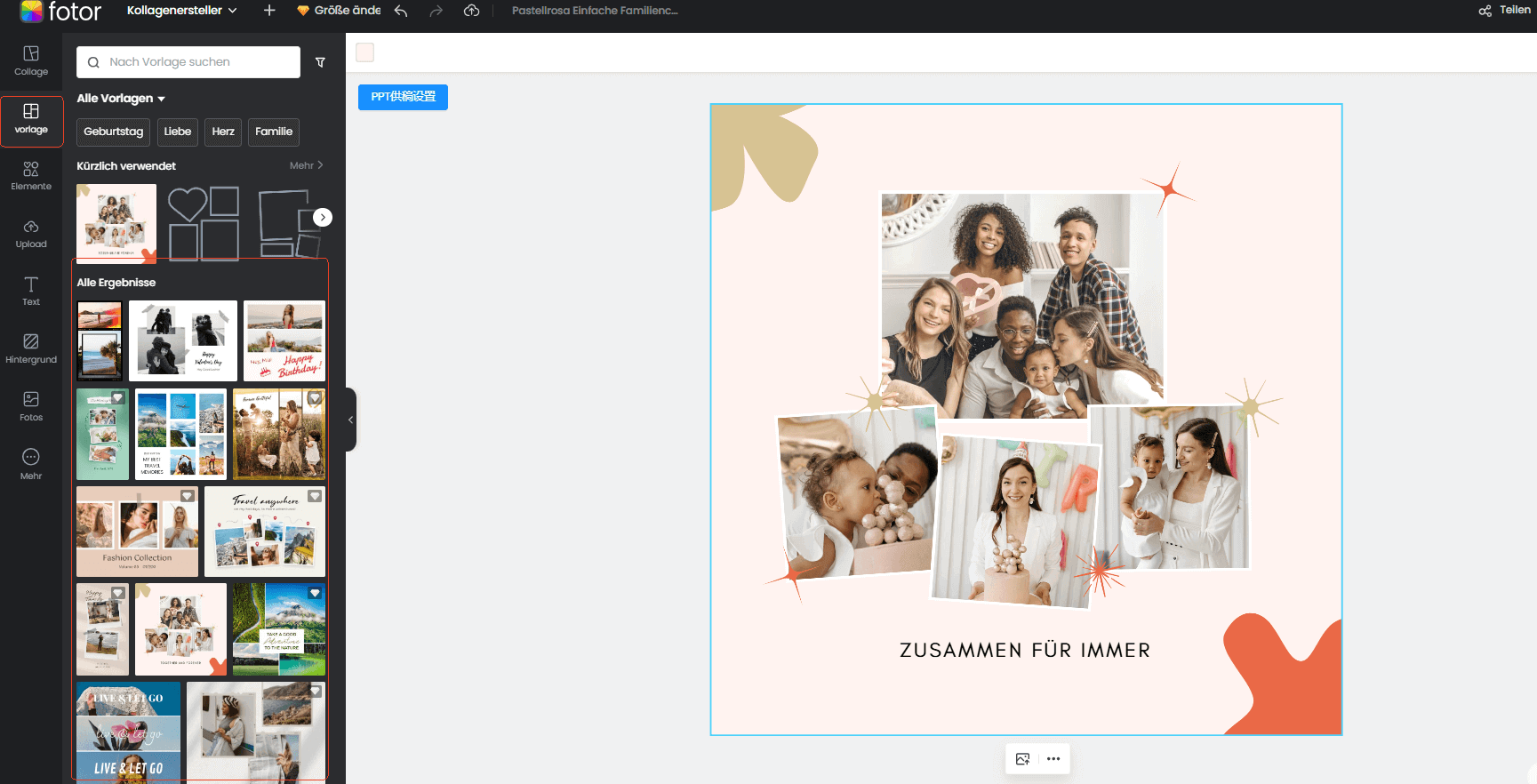1537x784 pixels.
Task: Select the large top family photo
Action: 1022,305
